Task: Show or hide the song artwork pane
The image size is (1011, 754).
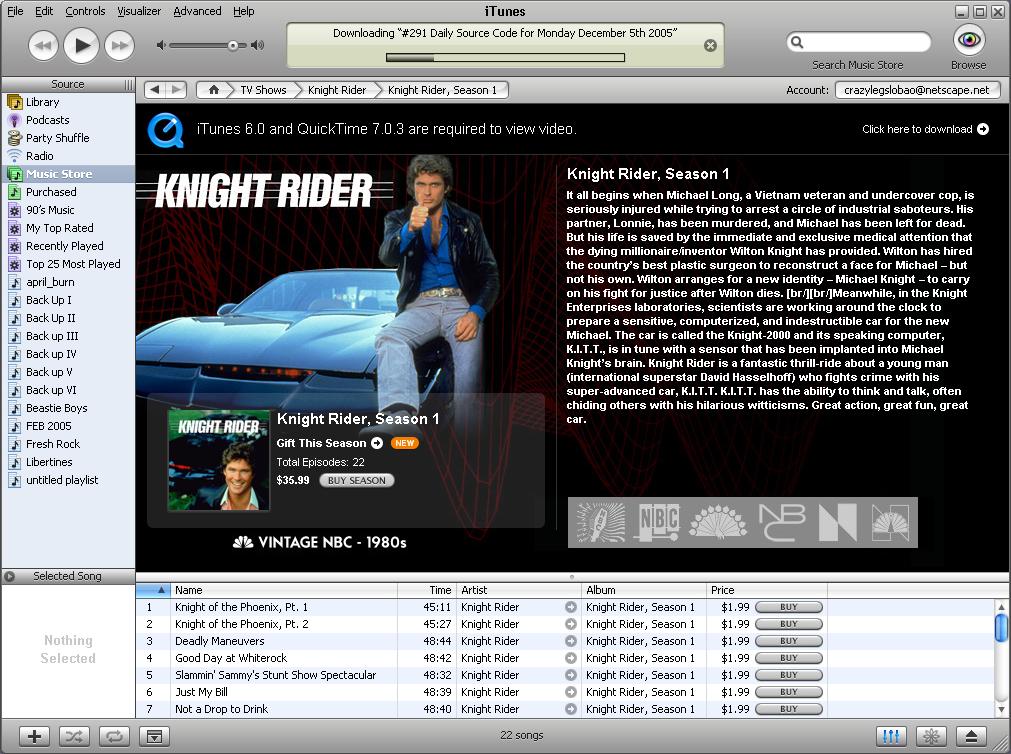Action: coord(154,736)
